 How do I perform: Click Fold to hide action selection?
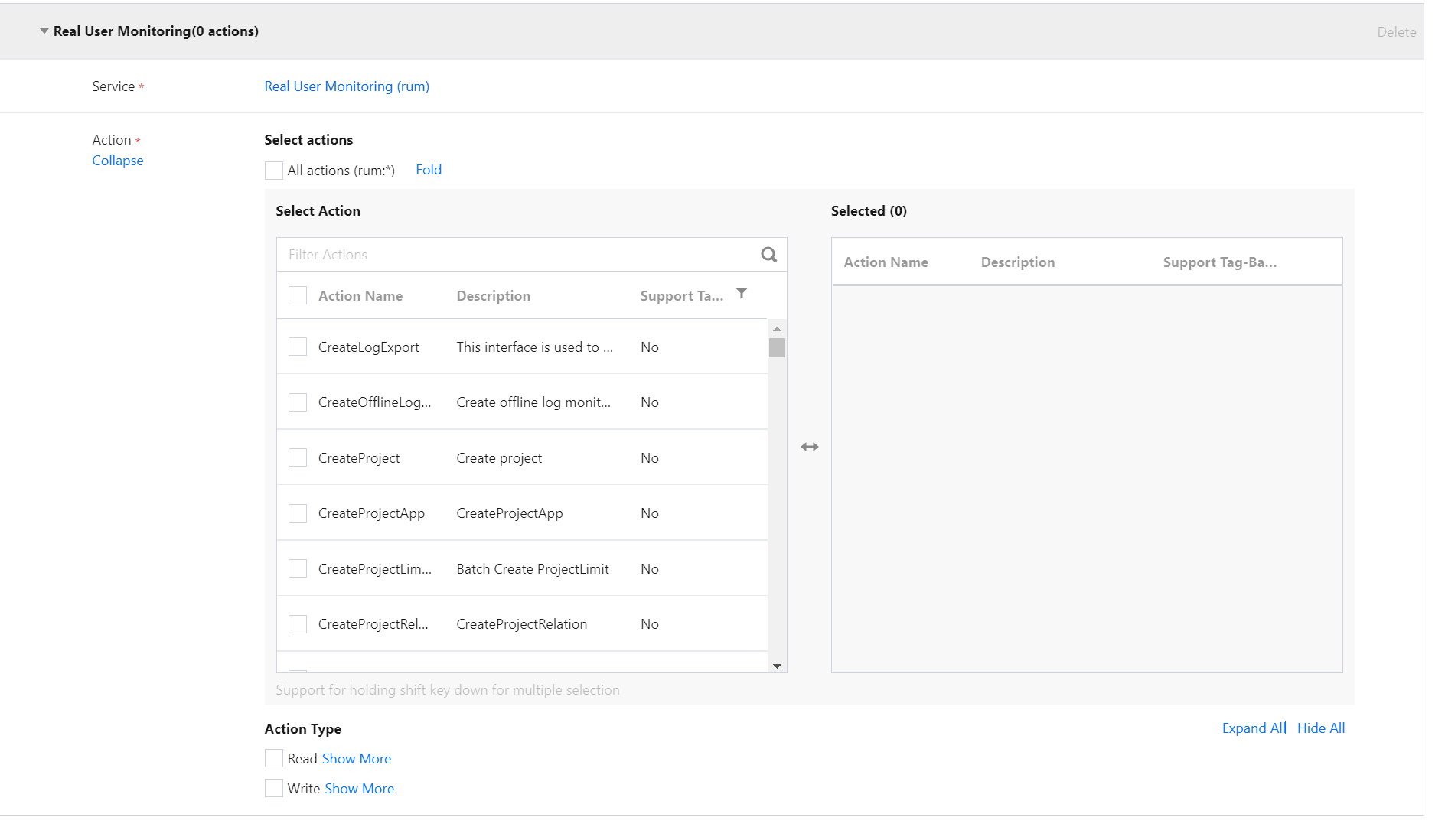(x=429, y=170)
